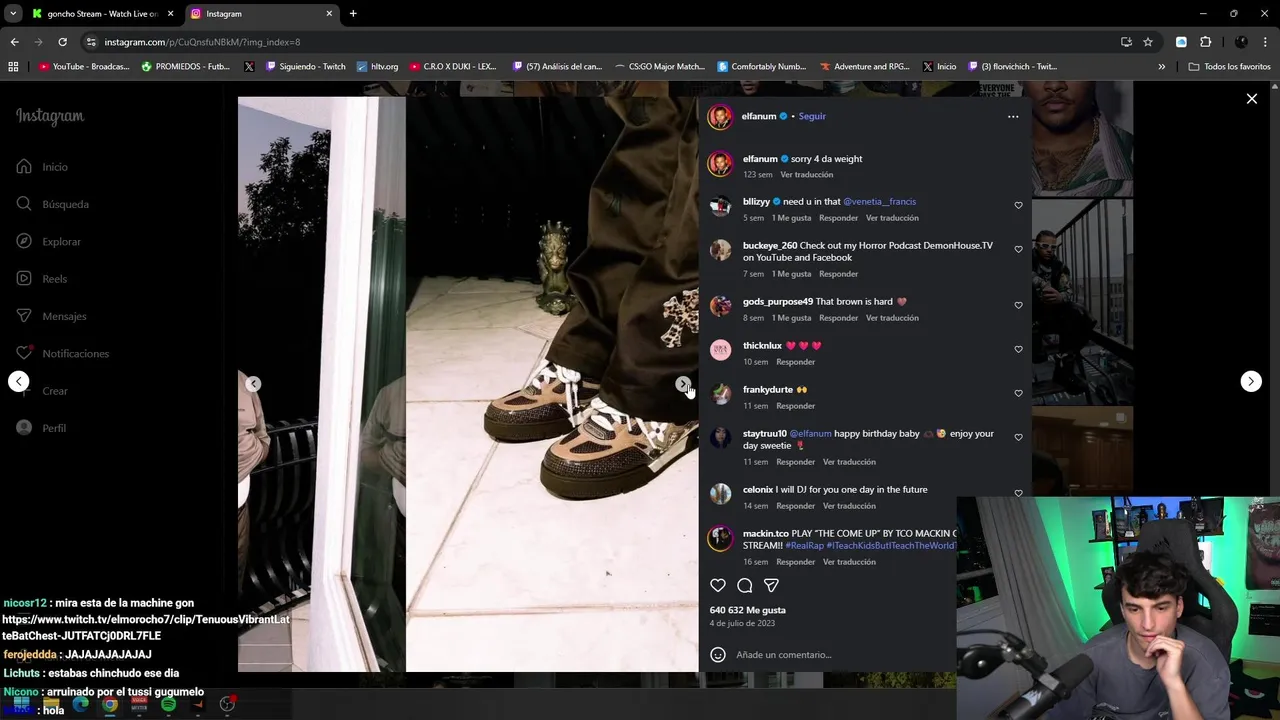The height and width of the screenshot is (720, 1280).
Task: Open Mensajes in Instagram sidebar
Action: tap(51, 316)
